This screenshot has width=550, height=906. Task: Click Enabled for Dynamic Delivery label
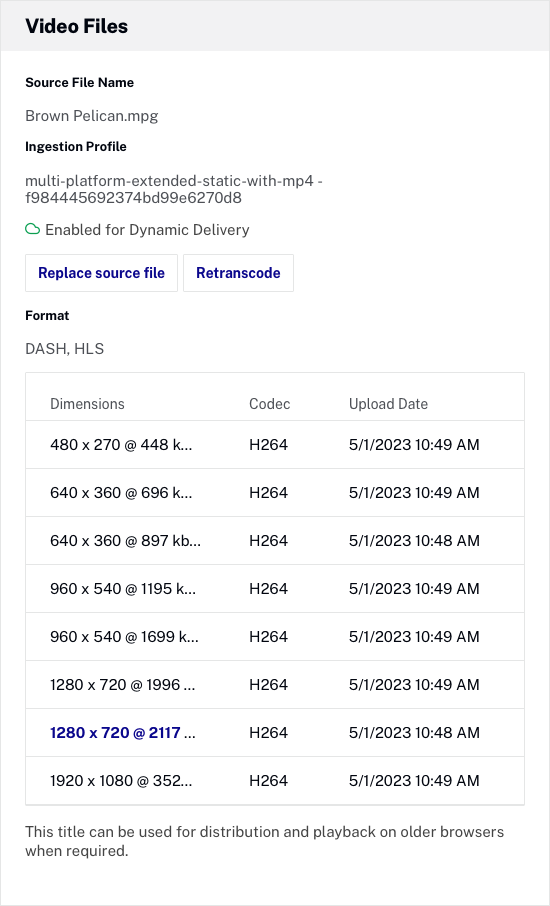(x=147, y=229)
